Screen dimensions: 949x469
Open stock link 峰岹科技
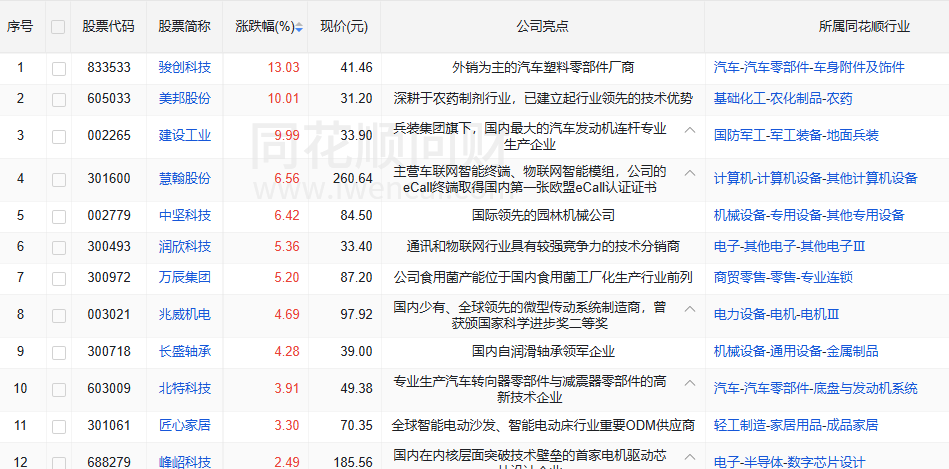(185, 462)
